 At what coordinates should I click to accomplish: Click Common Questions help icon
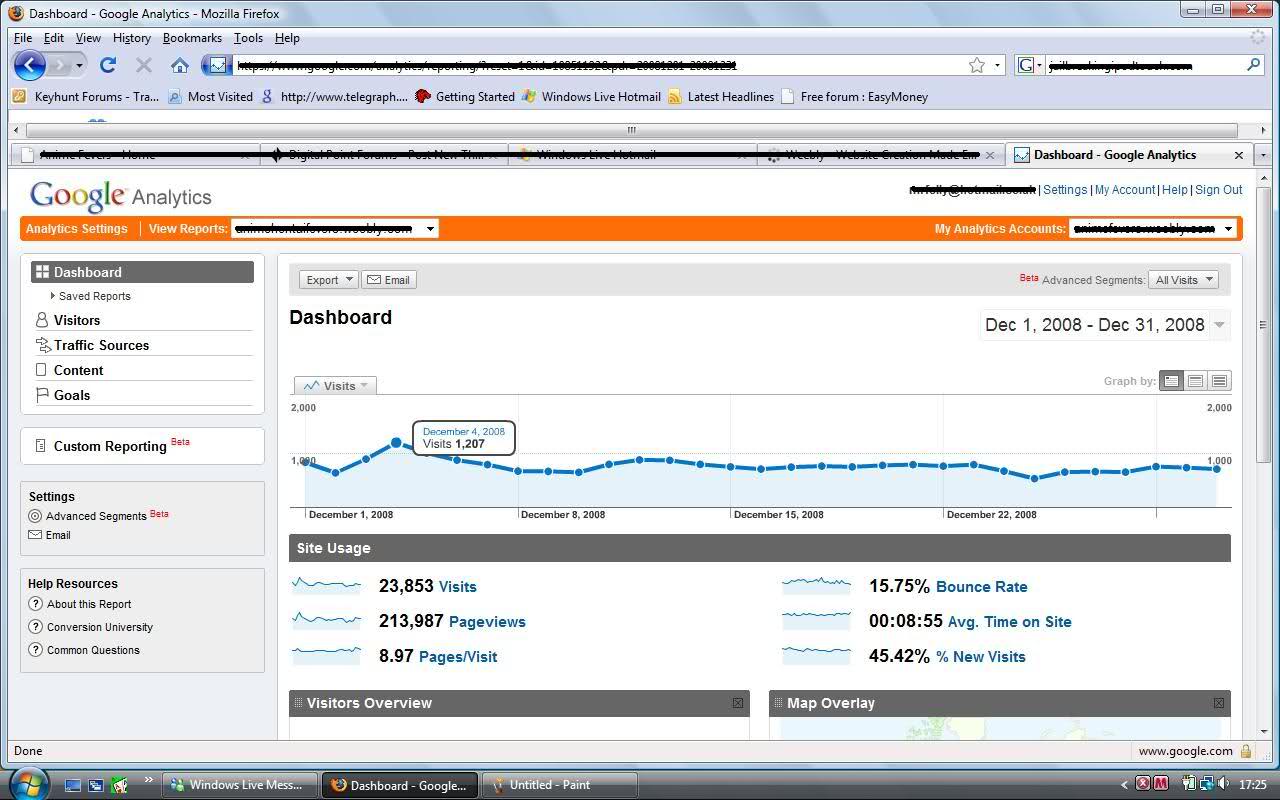point(36,650)
